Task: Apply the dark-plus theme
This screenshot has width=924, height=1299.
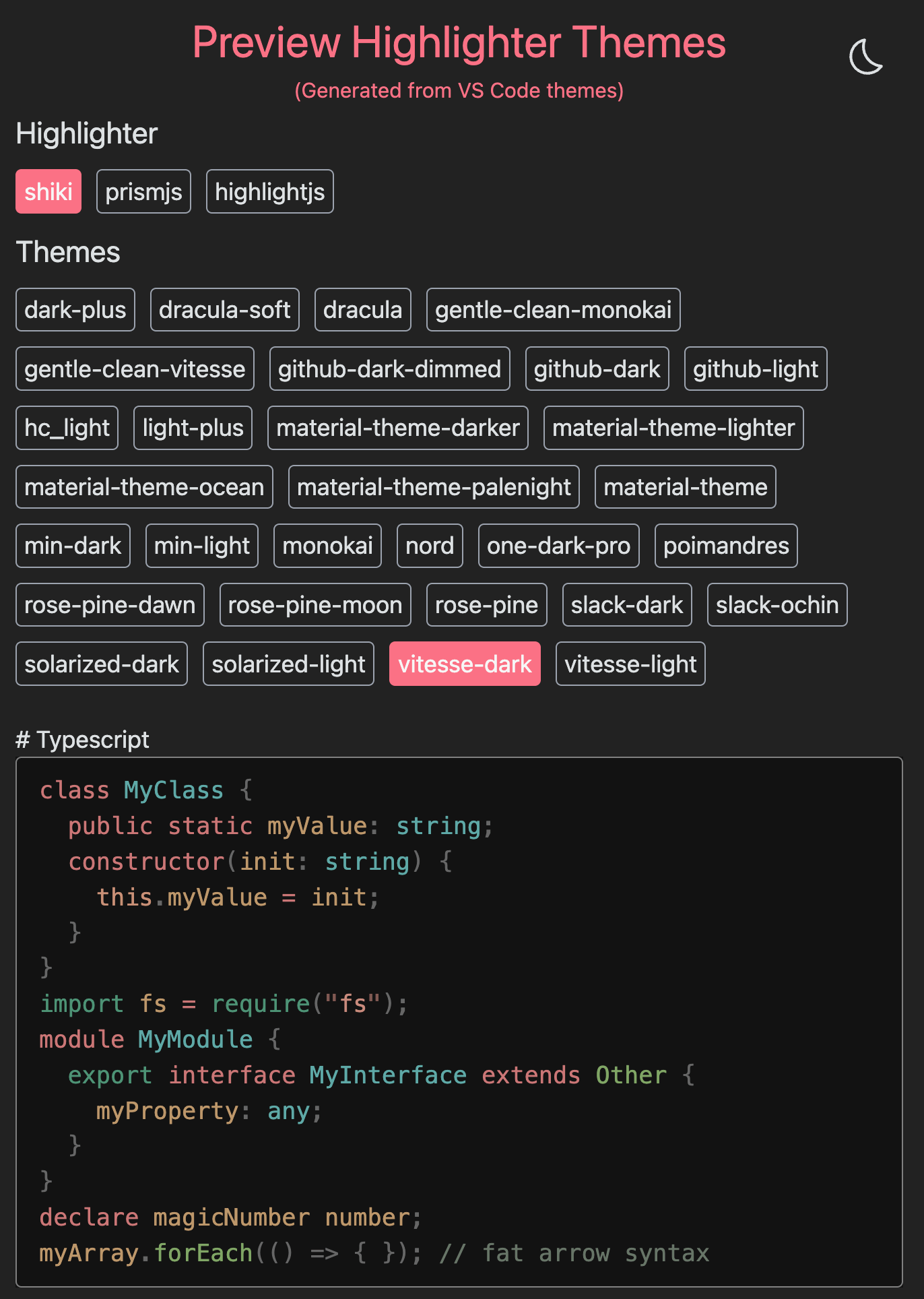Action: point(75,310)
